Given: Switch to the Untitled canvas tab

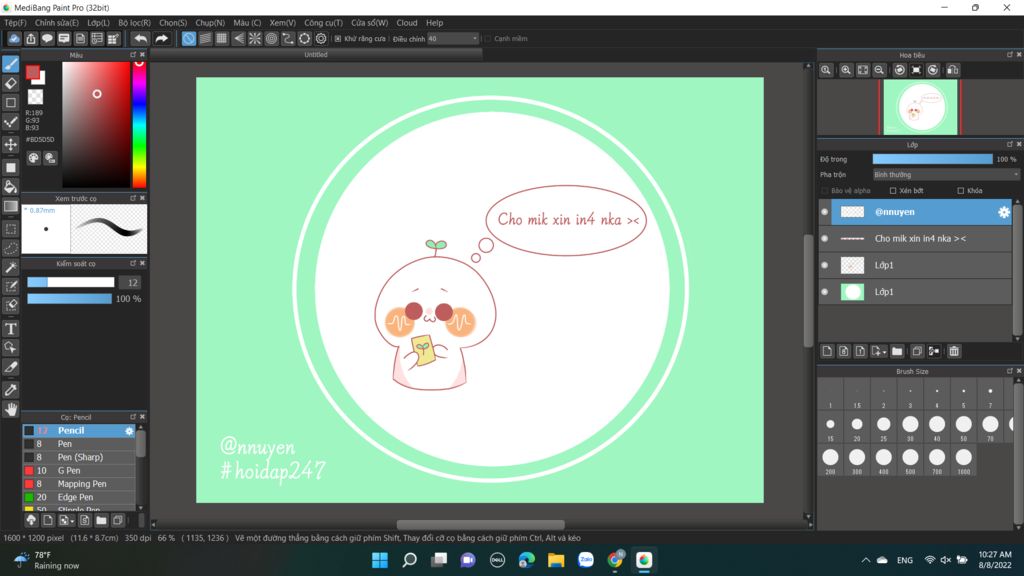Looking at the screenshot, I should click(316, 55).
